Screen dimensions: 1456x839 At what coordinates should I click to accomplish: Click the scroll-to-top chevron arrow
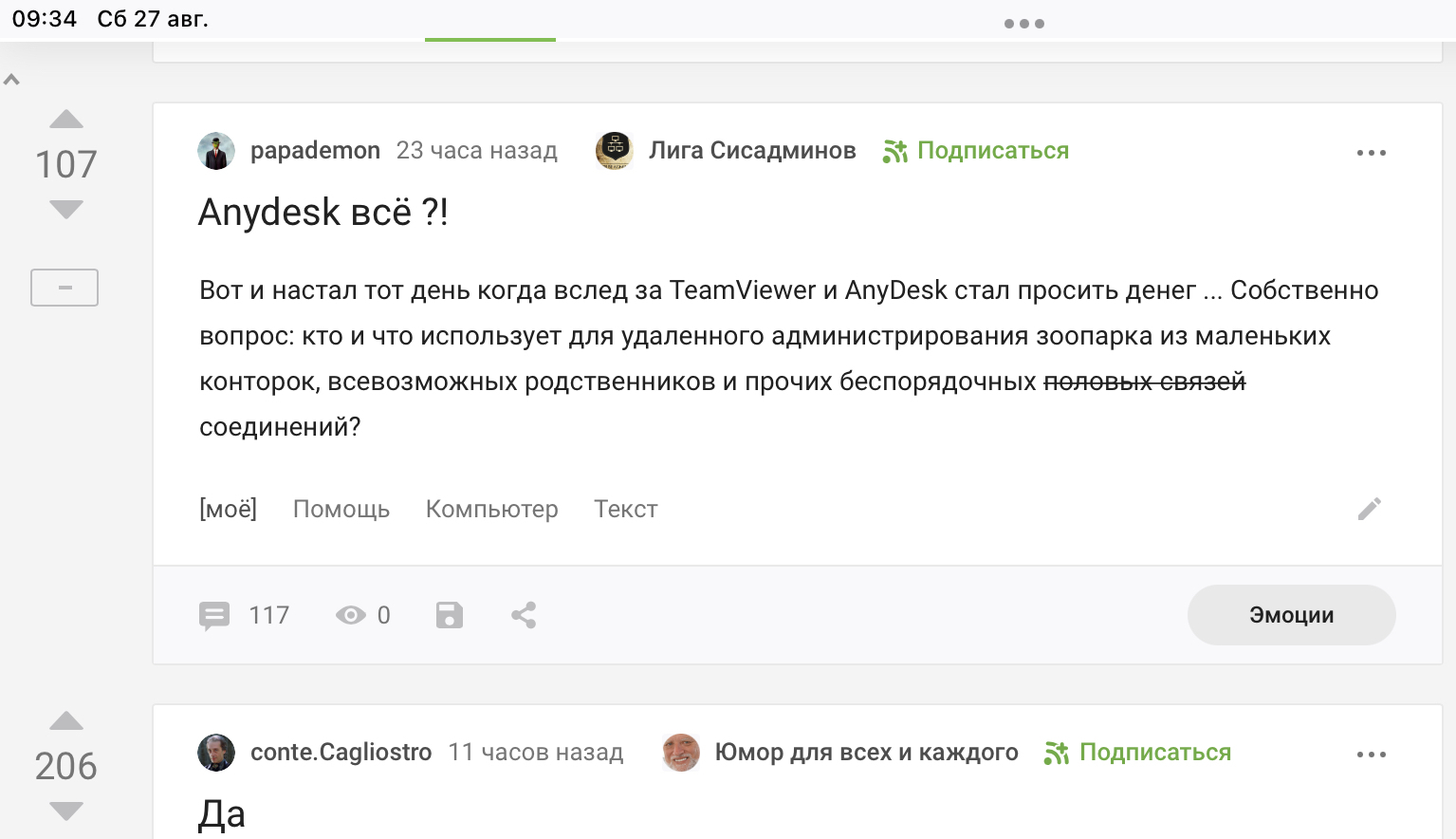click(11, 80)
